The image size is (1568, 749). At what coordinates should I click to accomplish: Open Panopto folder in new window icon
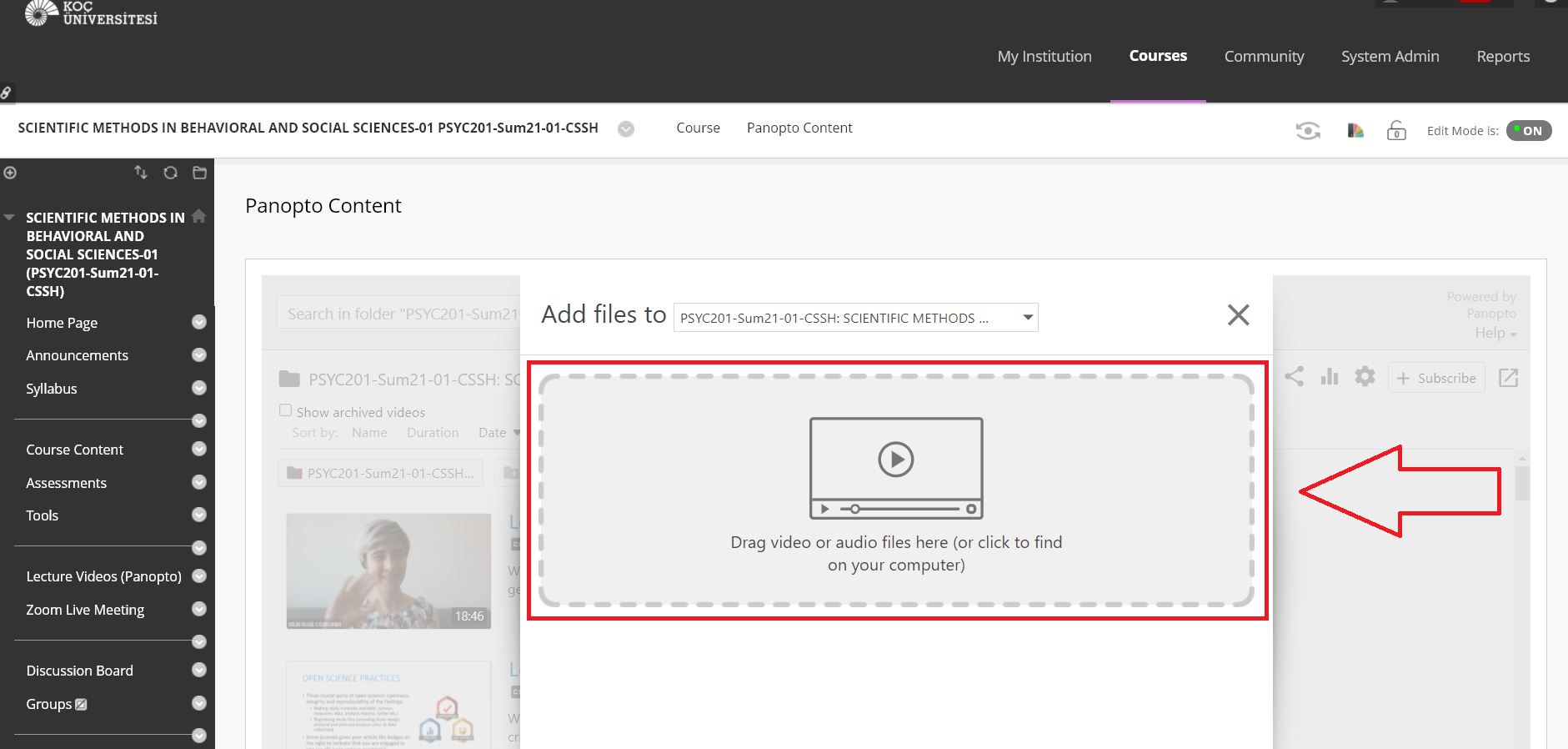pos(1508,378)
